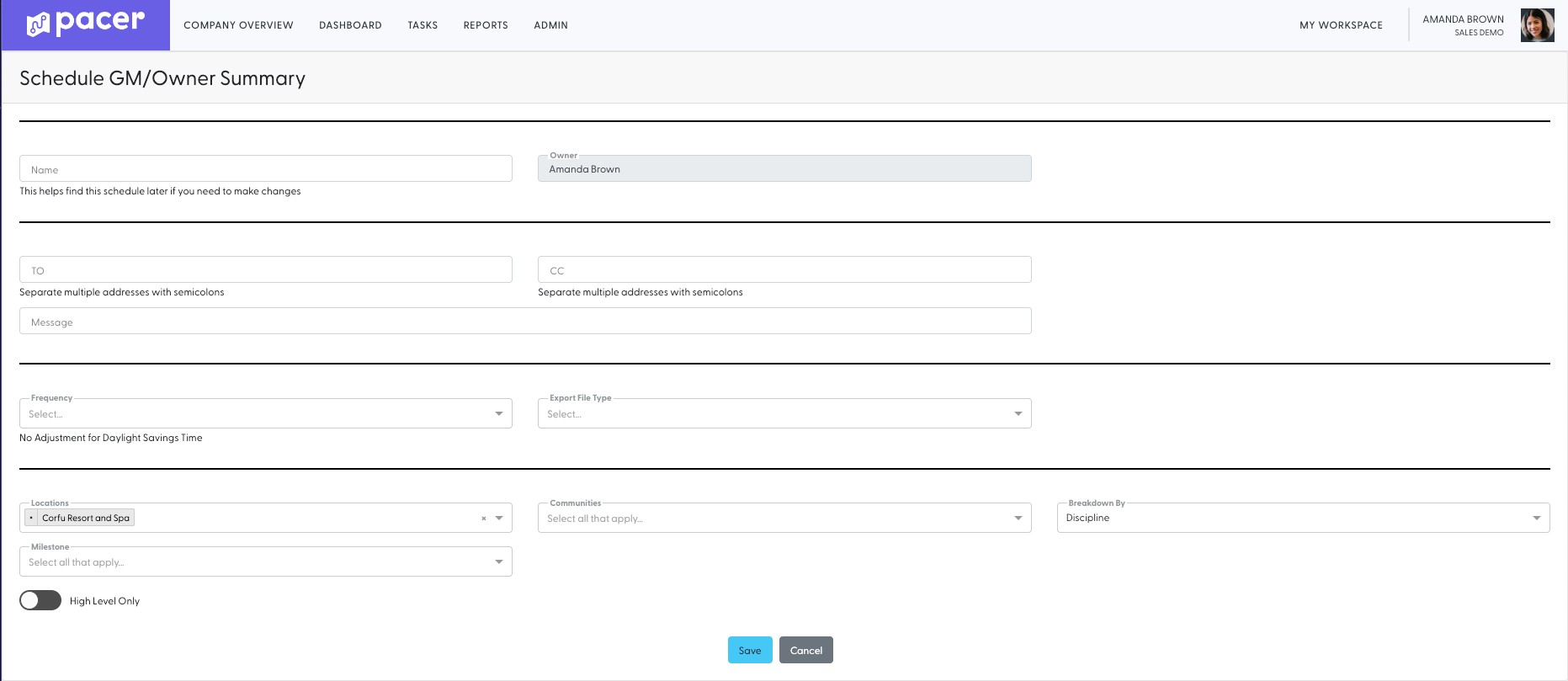
Task: Open the Admin menu item
Action: (550, 25)
